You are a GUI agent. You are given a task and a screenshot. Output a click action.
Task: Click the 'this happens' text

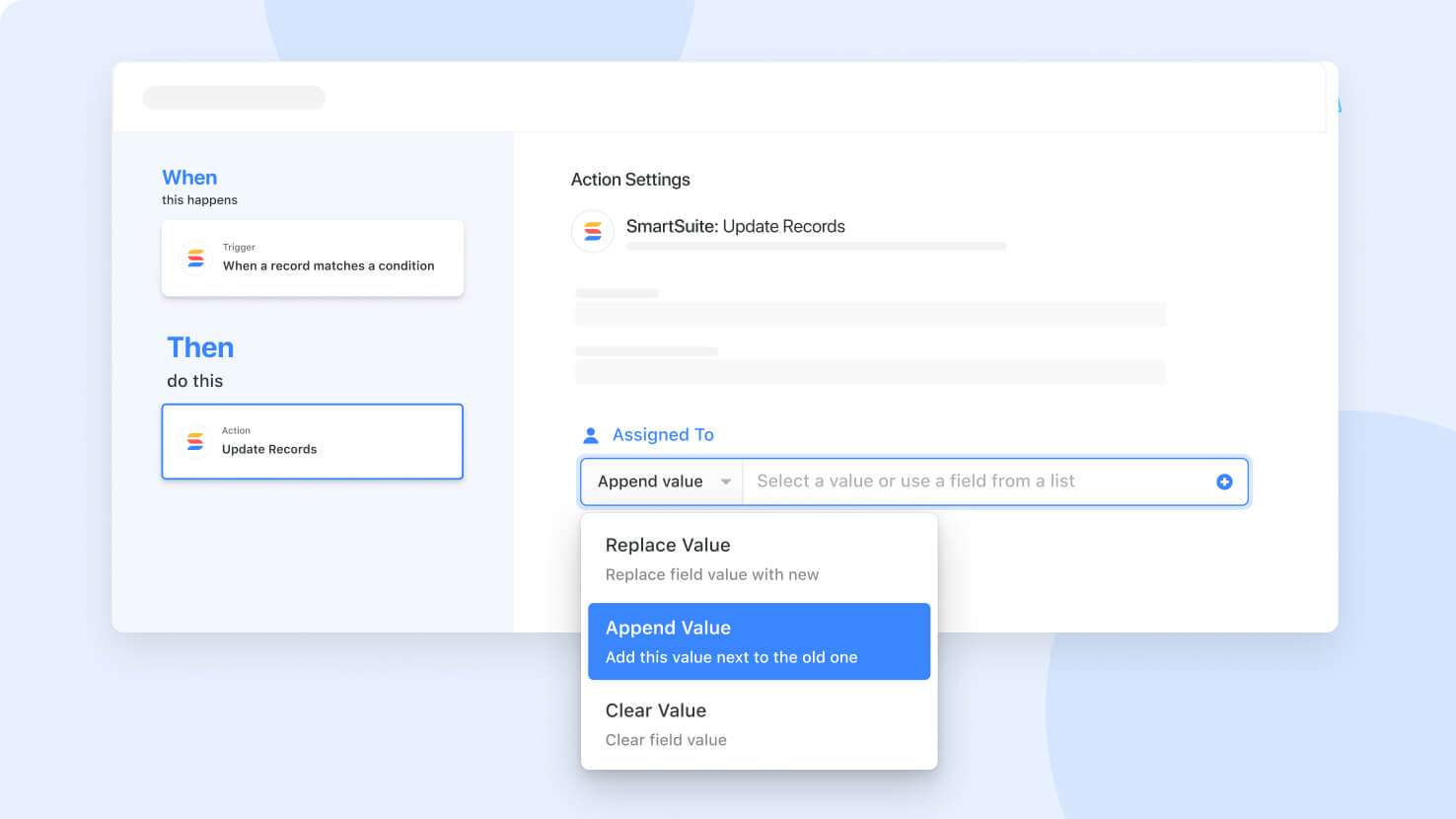(199, 200)
